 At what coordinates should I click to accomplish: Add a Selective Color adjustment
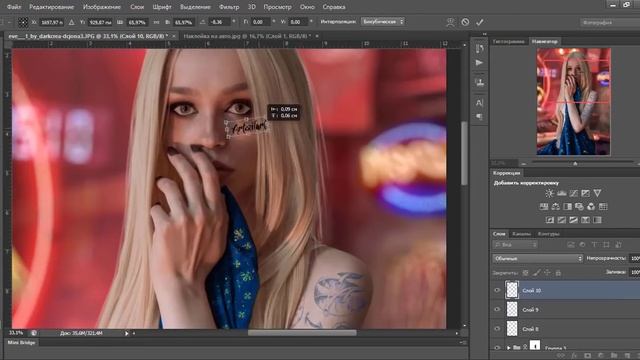pyautogui.click(x=585, y=220)
